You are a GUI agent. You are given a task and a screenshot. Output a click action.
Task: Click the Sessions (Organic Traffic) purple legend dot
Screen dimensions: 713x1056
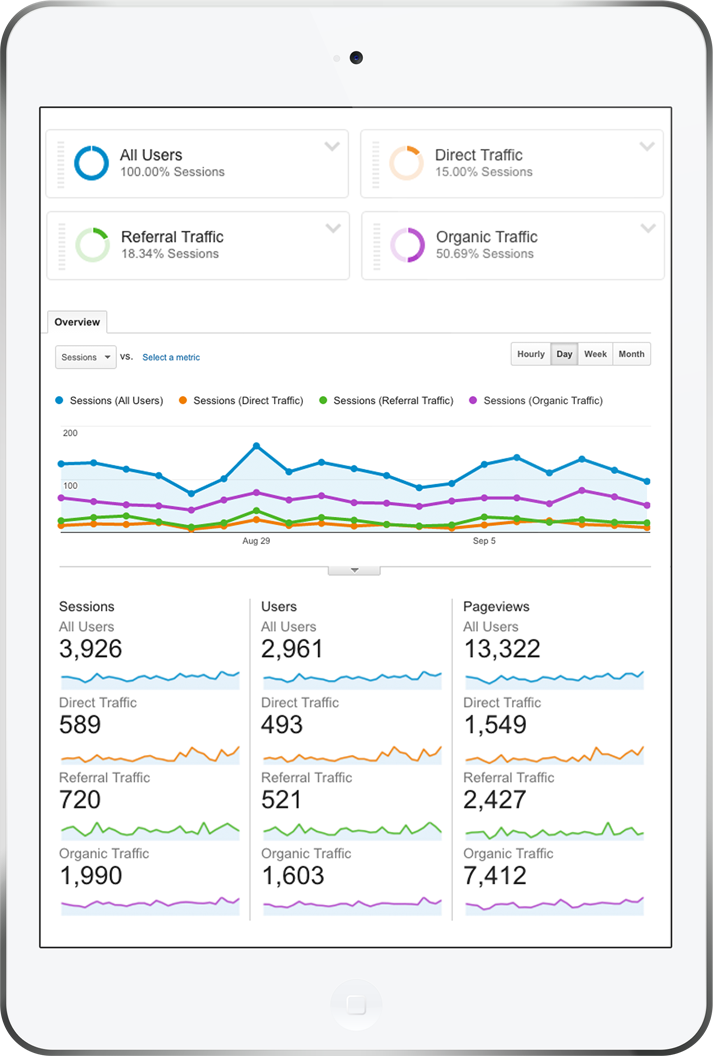[x=475, y=400]
